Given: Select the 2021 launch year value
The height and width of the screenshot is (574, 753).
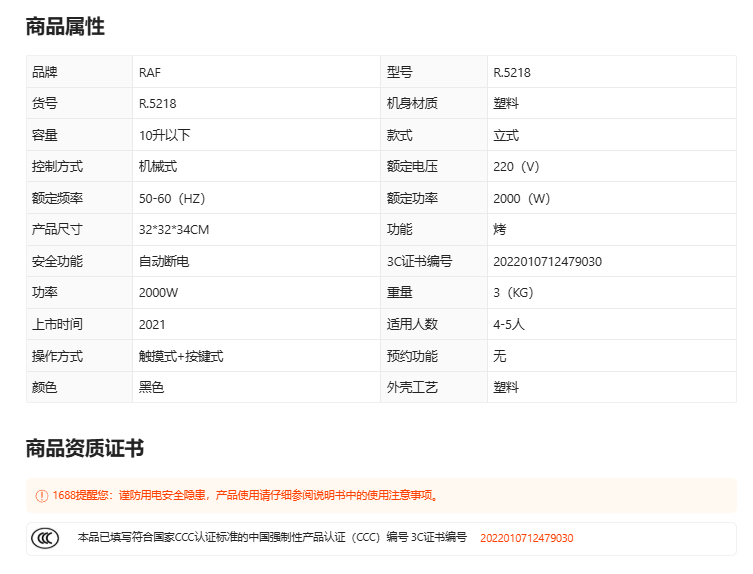Looking at the screenshot, I should [152, 324].
